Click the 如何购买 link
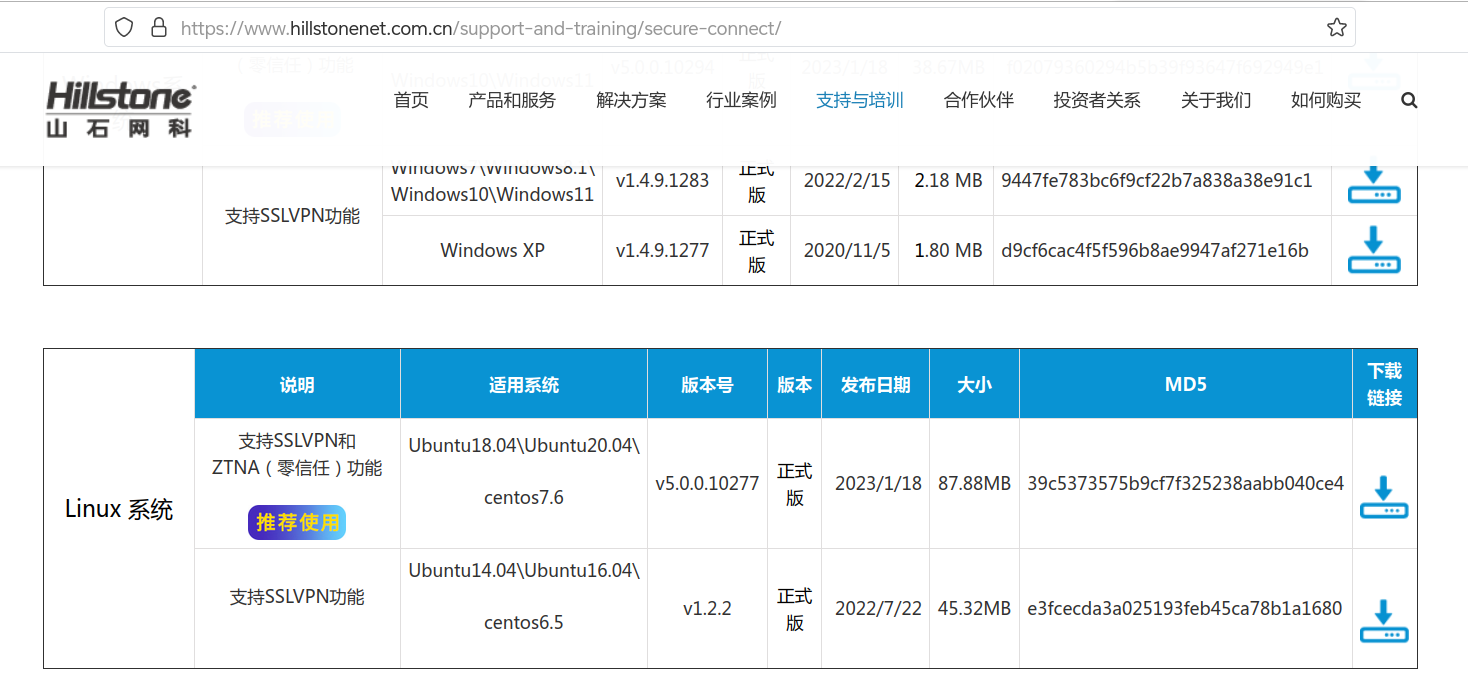The height and width of the screenshot is (698, 1468). (x=1325, y=100)
